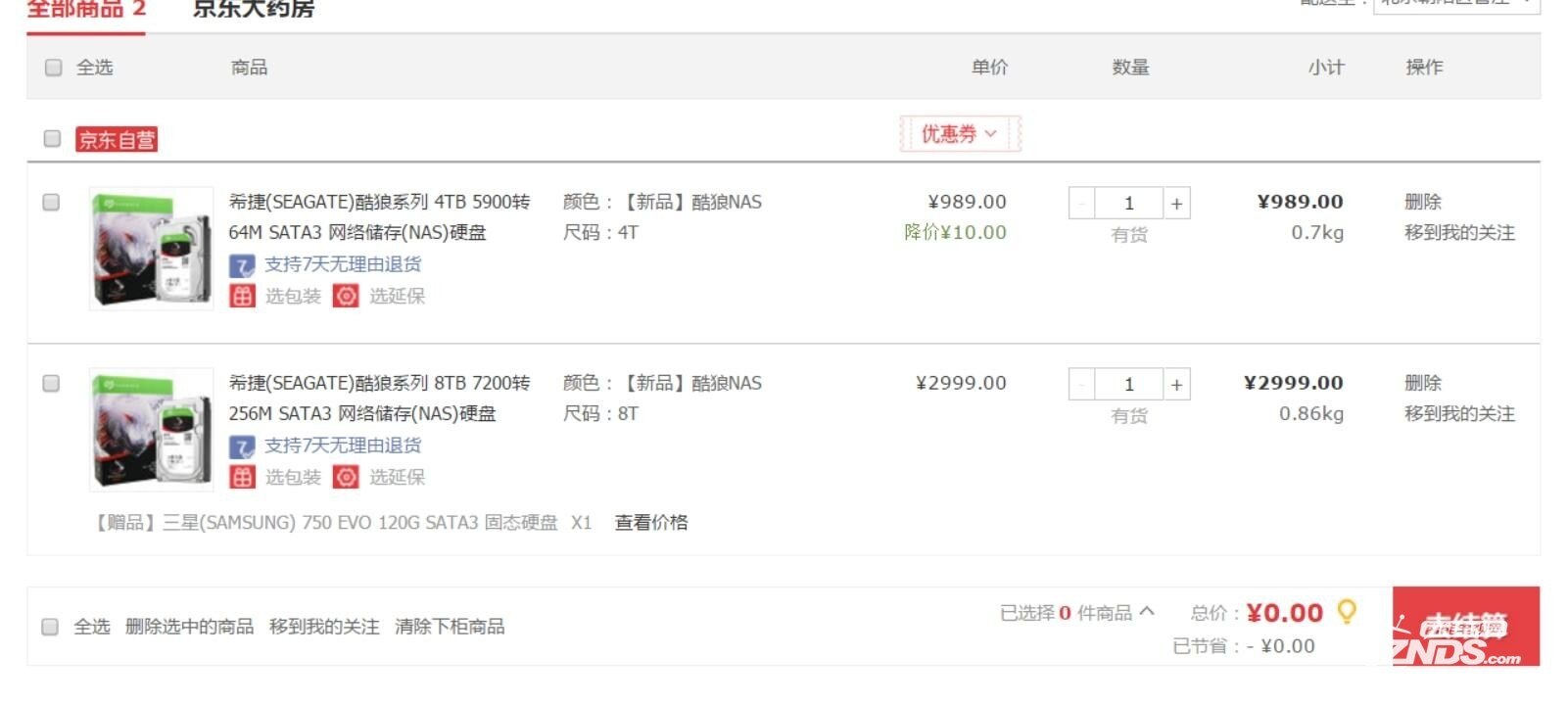
Task: Click 删除 for the 4TB drive
Action: coord(1422,202)
